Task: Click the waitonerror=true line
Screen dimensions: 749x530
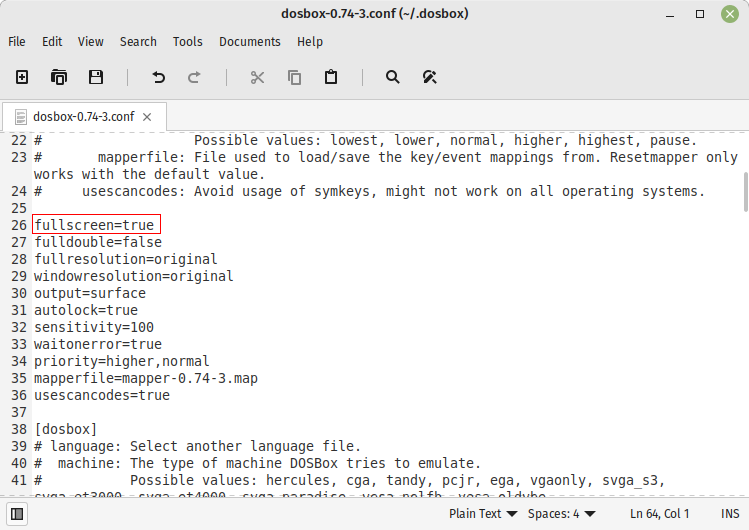Action: 98,344
